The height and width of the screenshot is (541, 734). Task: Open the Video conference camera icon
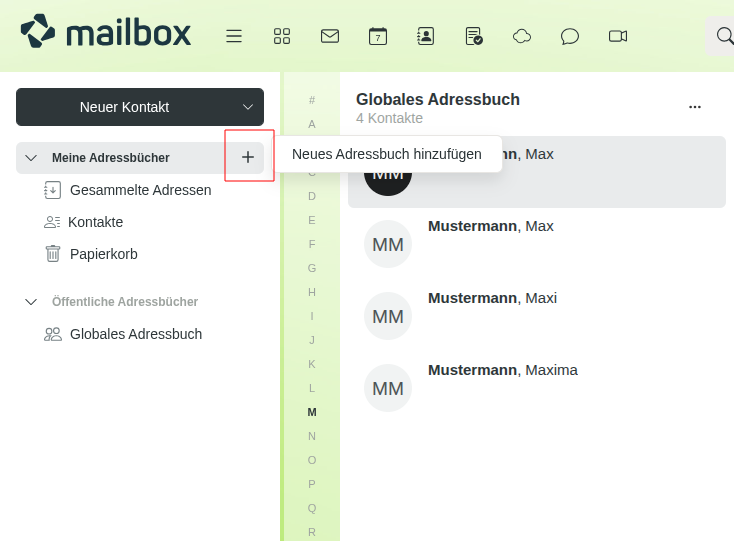pyautogui.click(x=618, y=36)
